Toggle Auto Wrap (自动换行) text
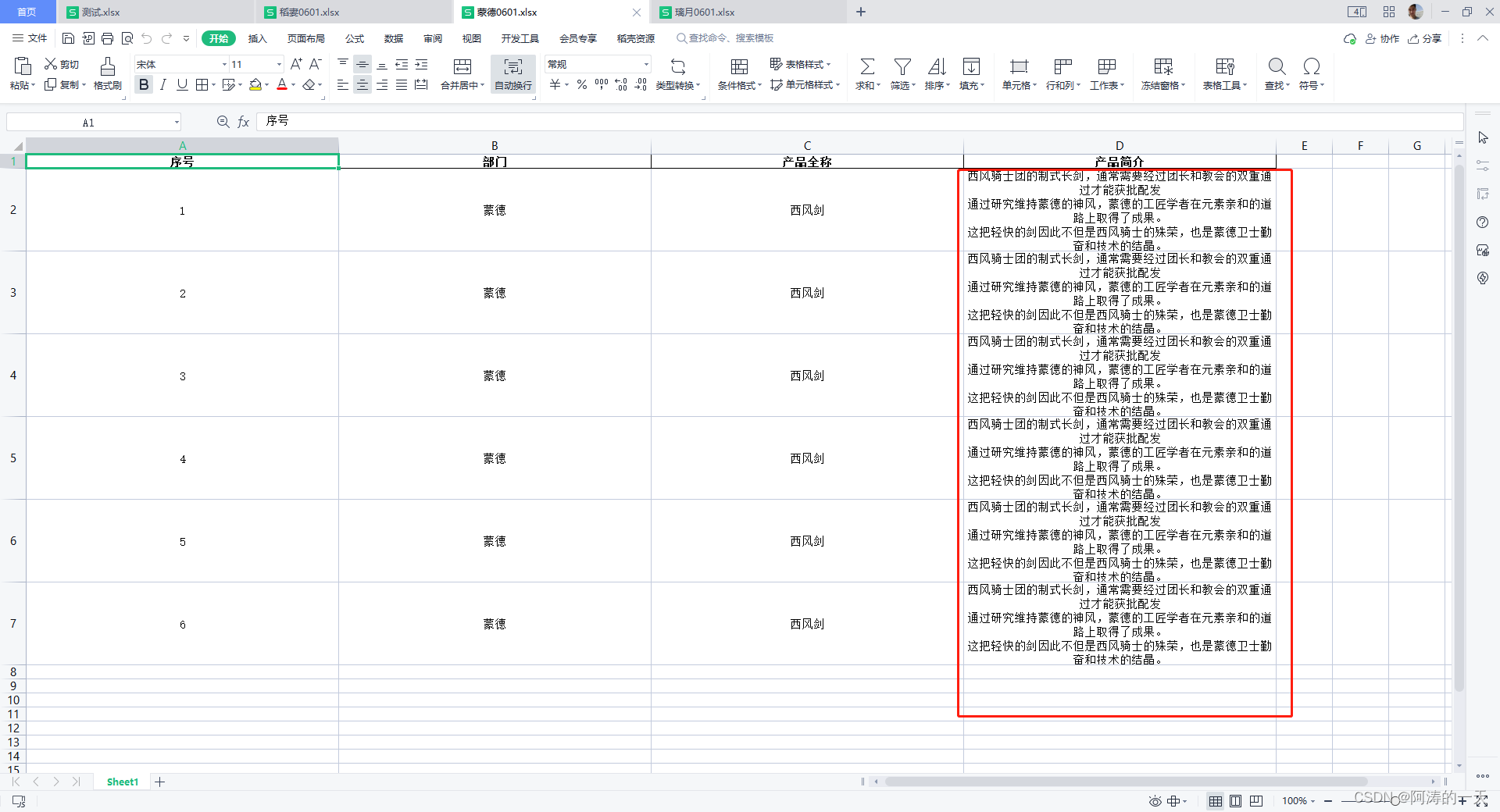The height and width of the screenshot is (812, 1500). click(x=512, y=73)
